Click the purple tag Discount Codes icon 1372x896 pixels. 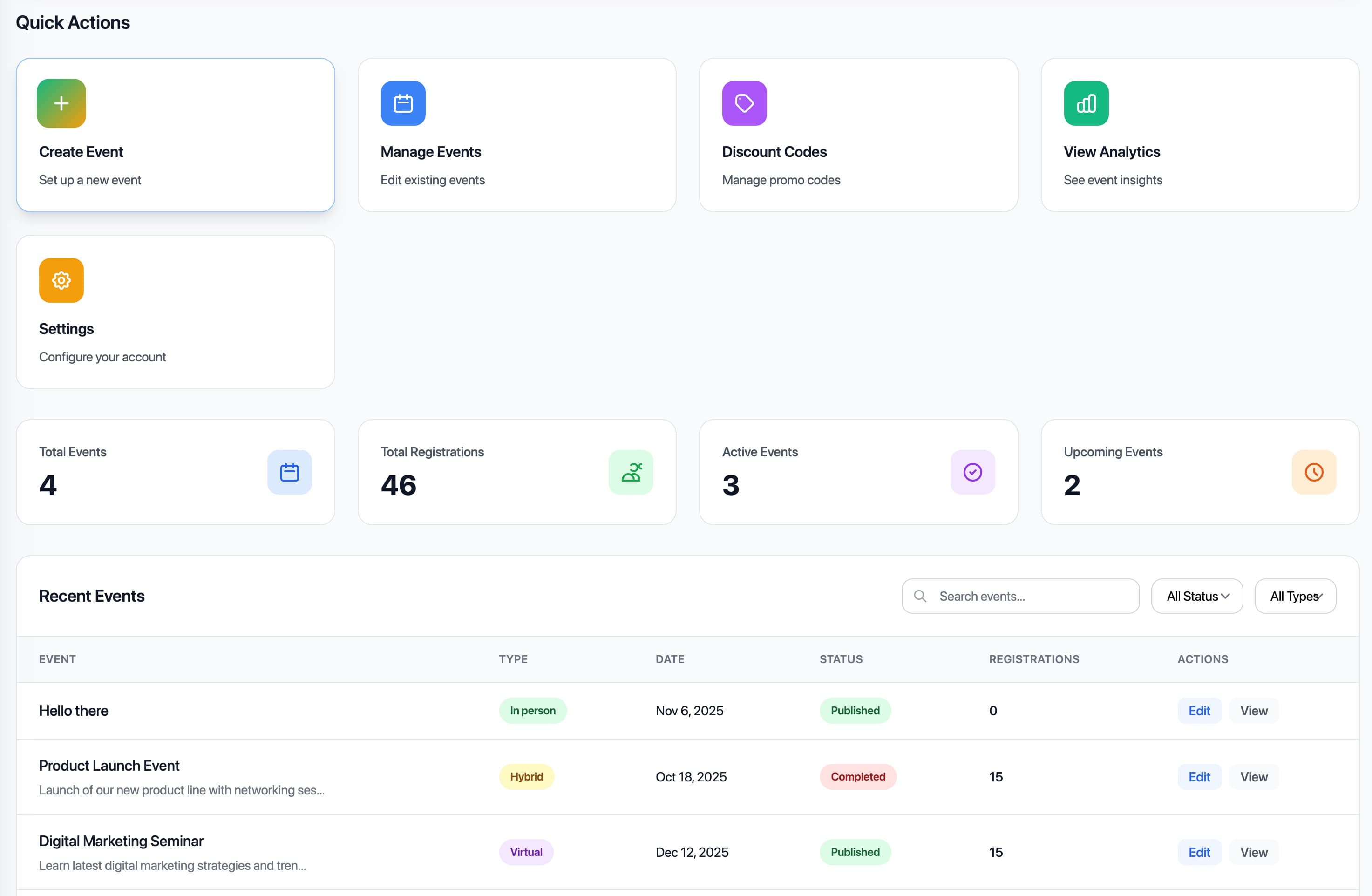(x=744, y=103)
